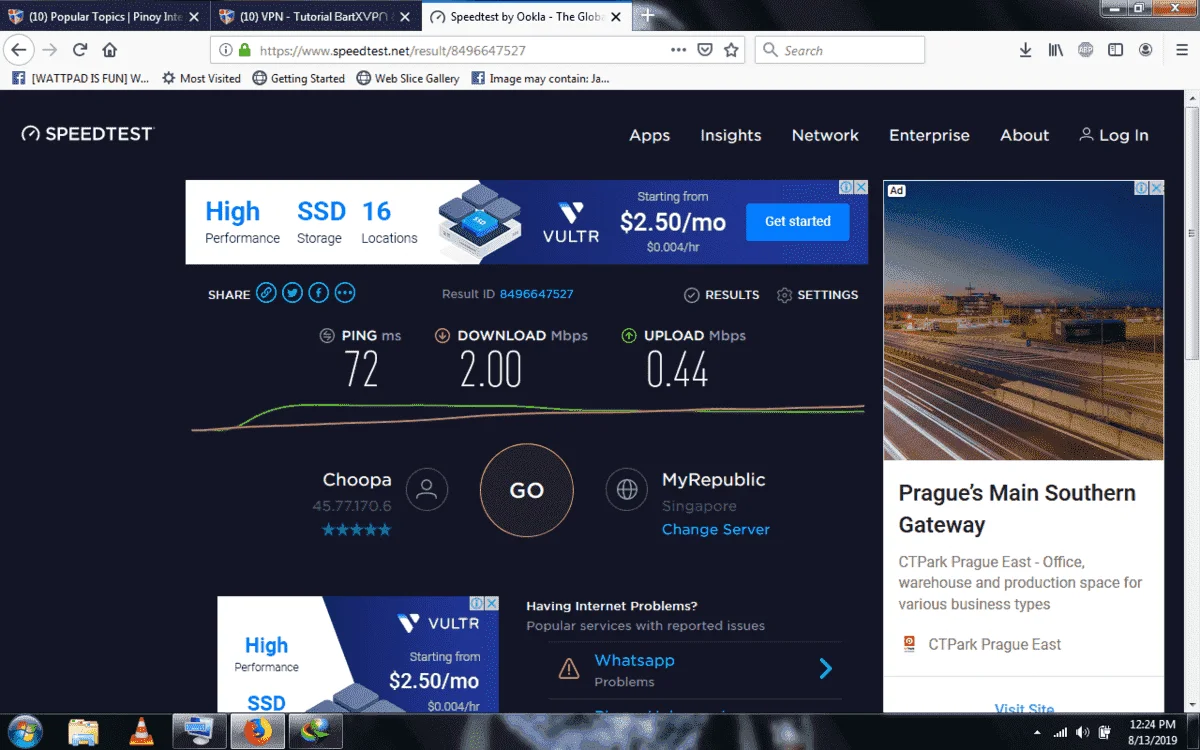Open the network signal tray icon
The height and width of the screenshot is (750, 1200).
[x=1060, y=732]
